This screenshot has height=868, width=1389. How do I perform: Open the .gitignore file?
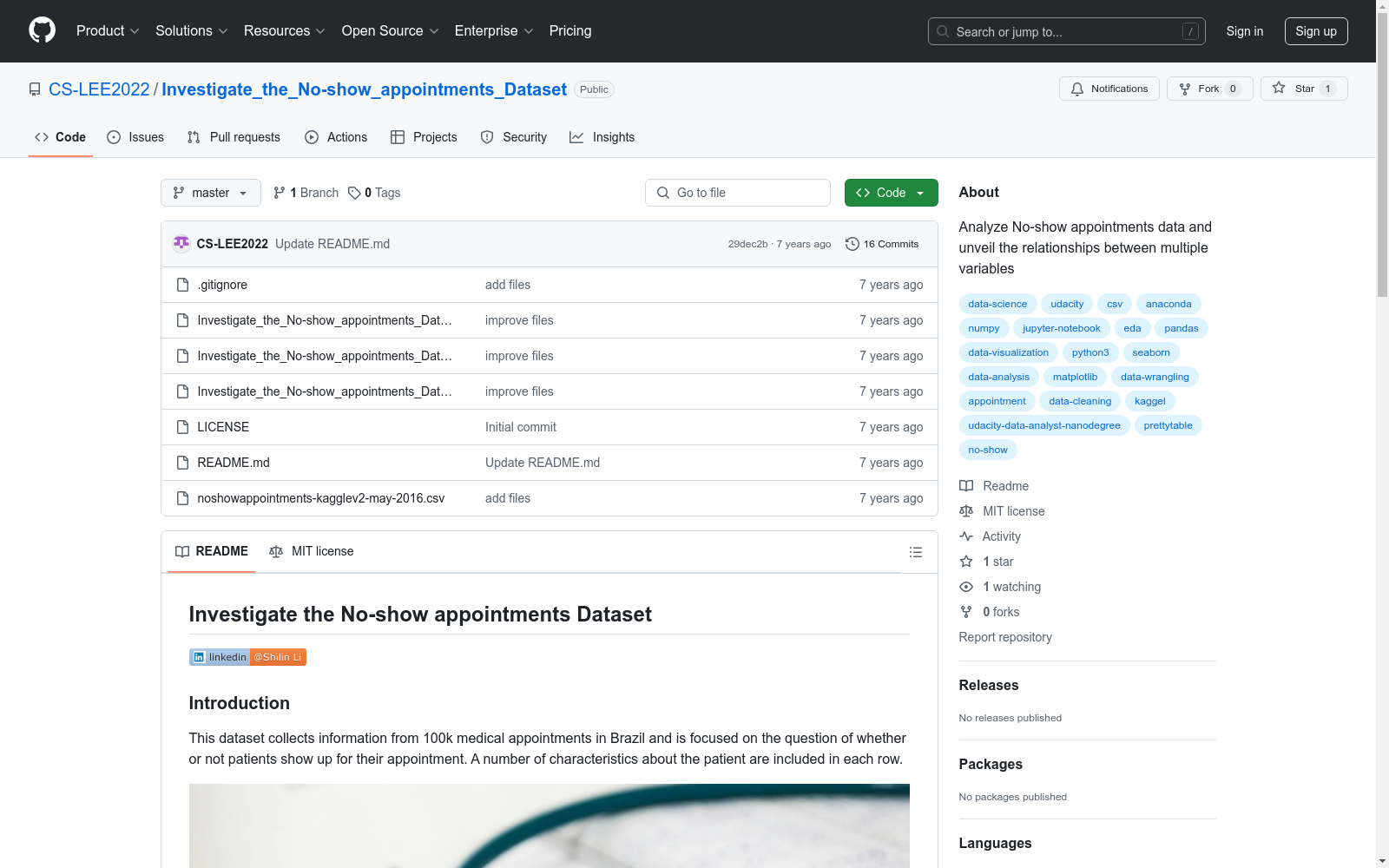point(222,285)
